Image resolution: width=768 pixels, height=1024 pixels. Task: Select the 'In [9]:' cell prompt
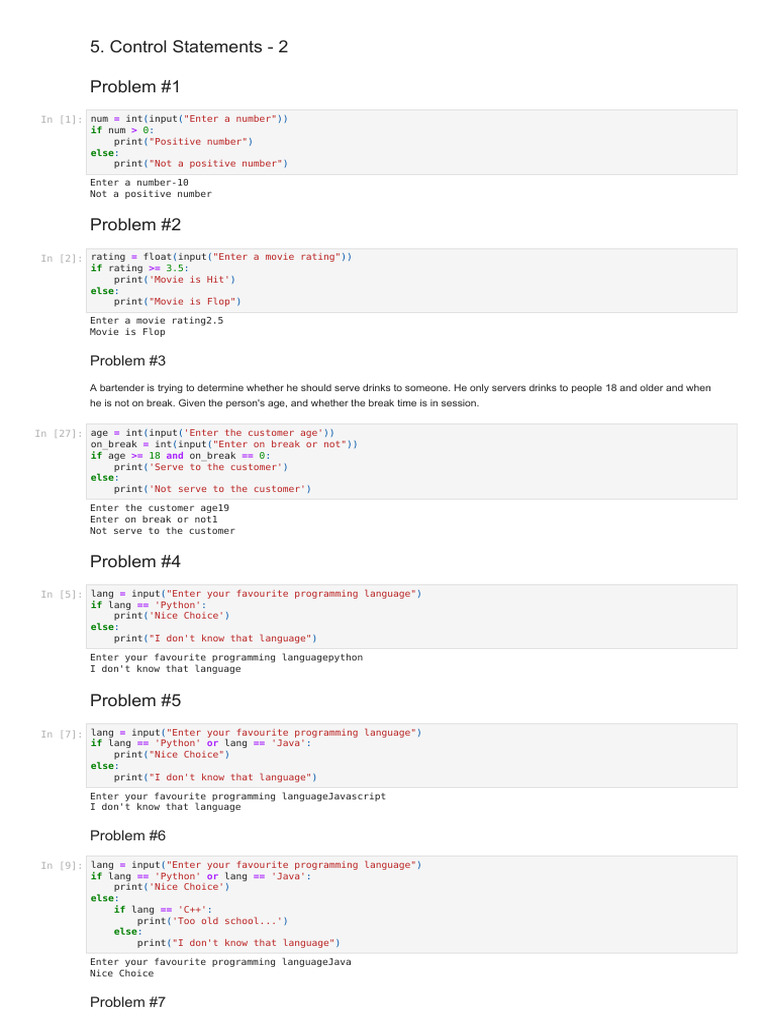(x=61, y=866)
